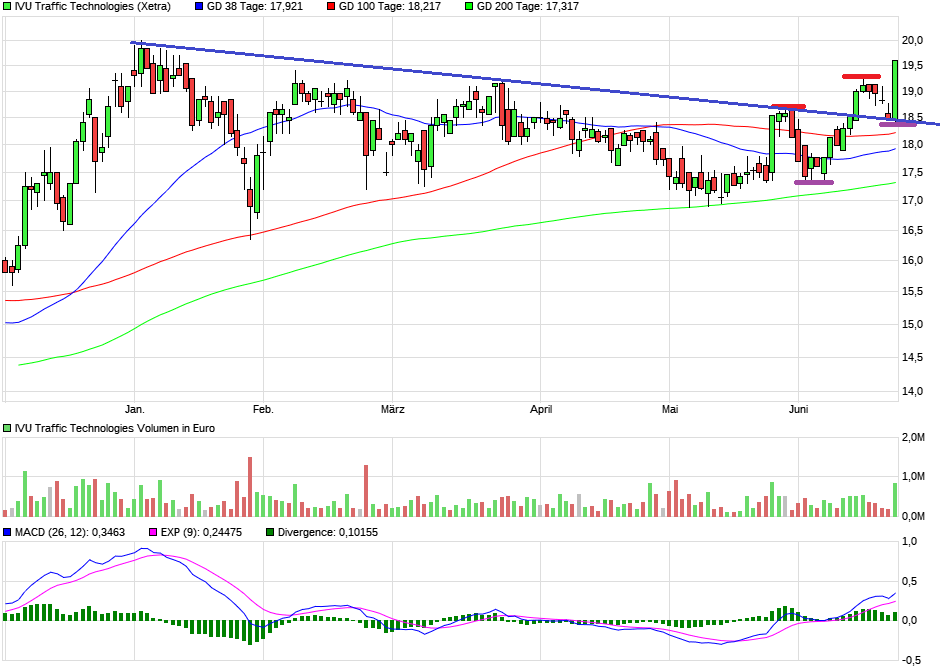Click the 'März' month axis label

[393, 409]
